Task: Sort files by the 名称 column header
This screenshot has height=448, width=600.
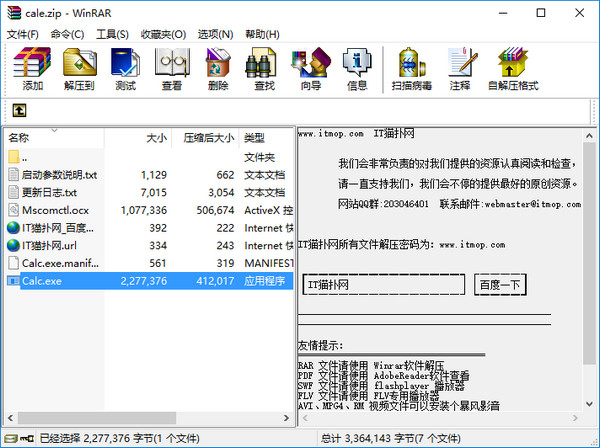Action: [54, 138]
